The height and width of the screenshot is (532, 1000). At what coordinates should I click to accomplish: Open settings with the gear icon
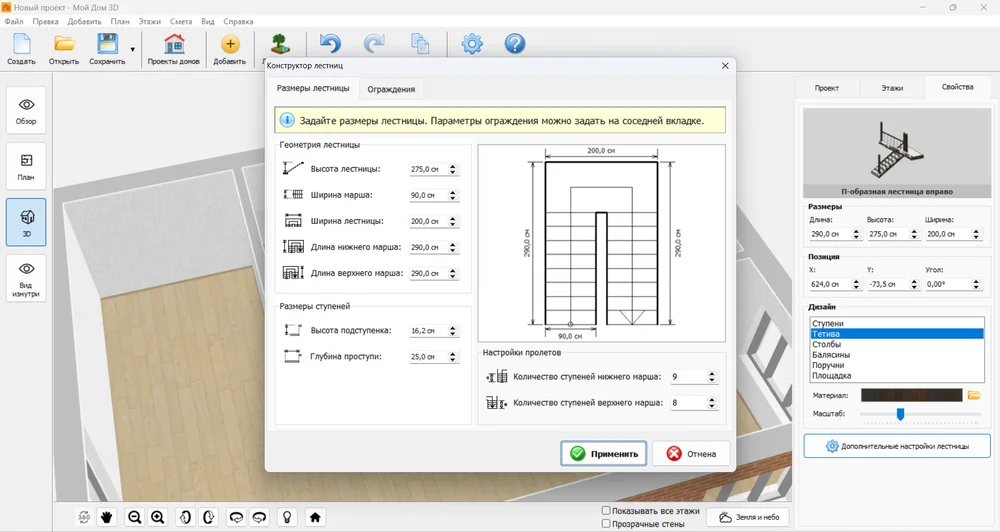[x=472, y=44]
